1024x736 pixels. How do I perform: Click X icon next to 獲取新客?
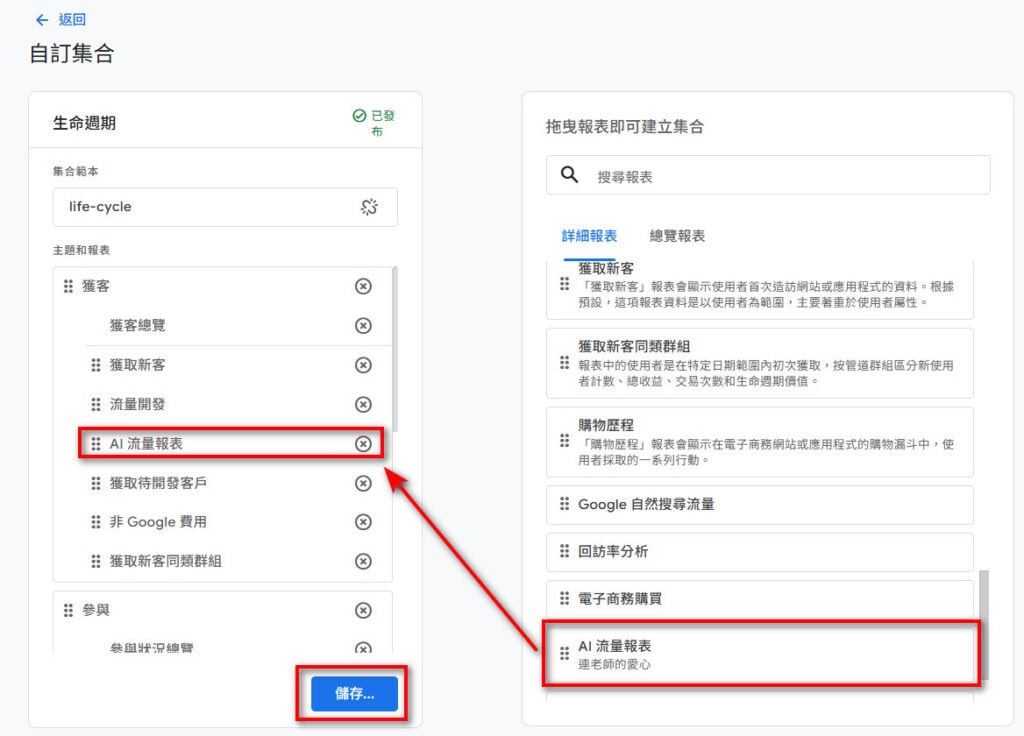[x=363, y=365]
